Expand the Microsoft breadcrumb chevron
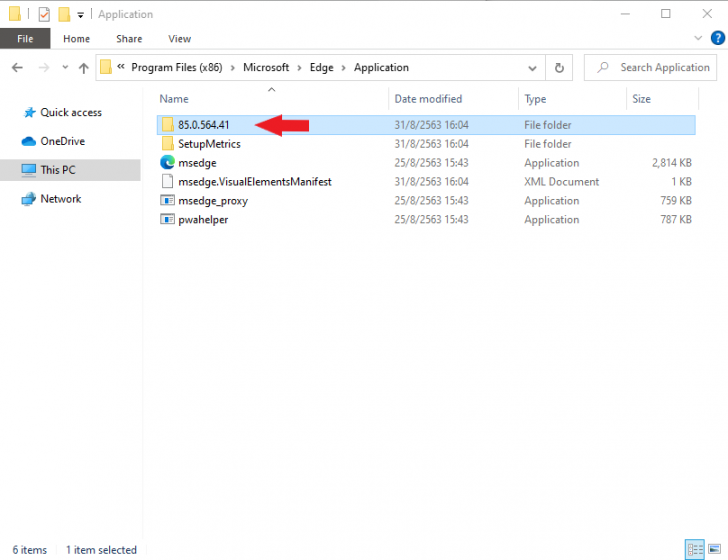 (x=299, y=68)
